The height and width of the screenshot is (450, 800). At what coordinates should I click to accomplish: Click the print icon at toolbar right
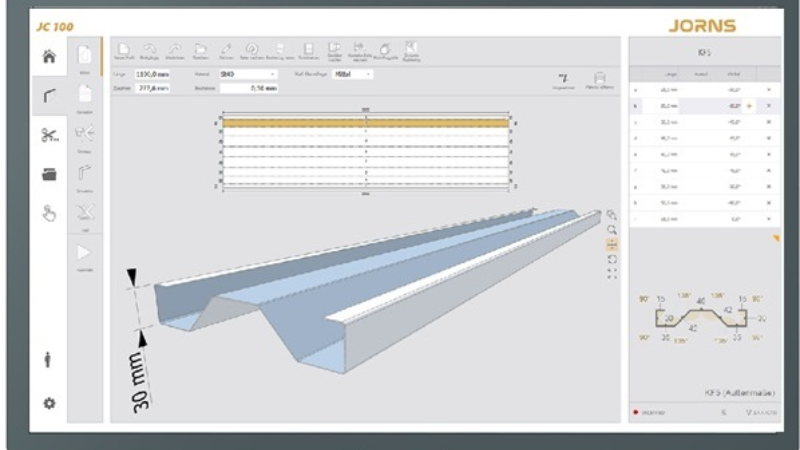point(600,78)
